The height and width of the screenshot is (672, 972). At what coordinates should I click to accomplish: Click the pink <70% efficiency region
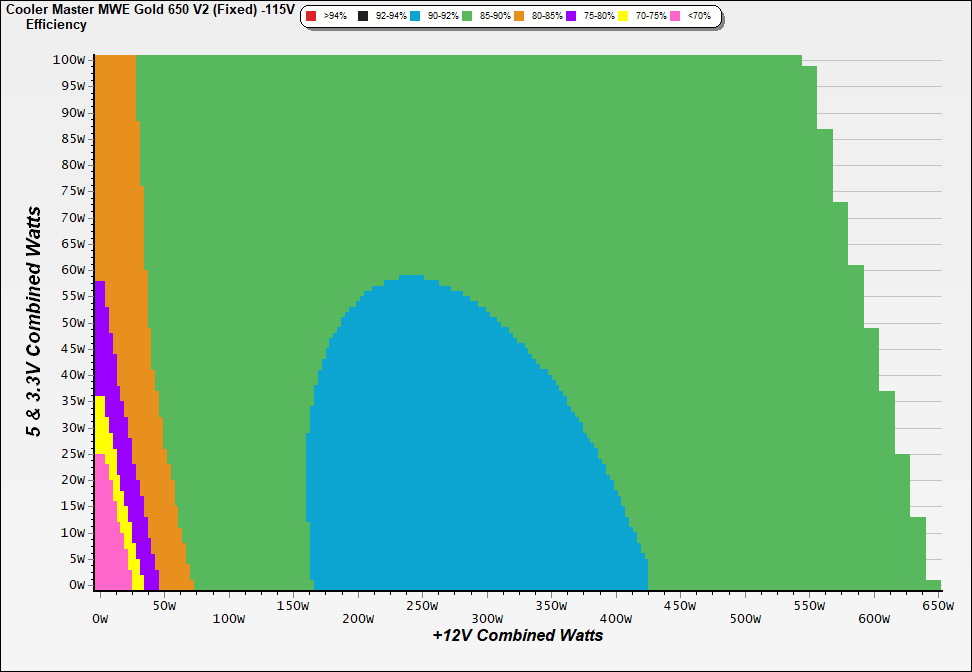(x=108, y=540)
